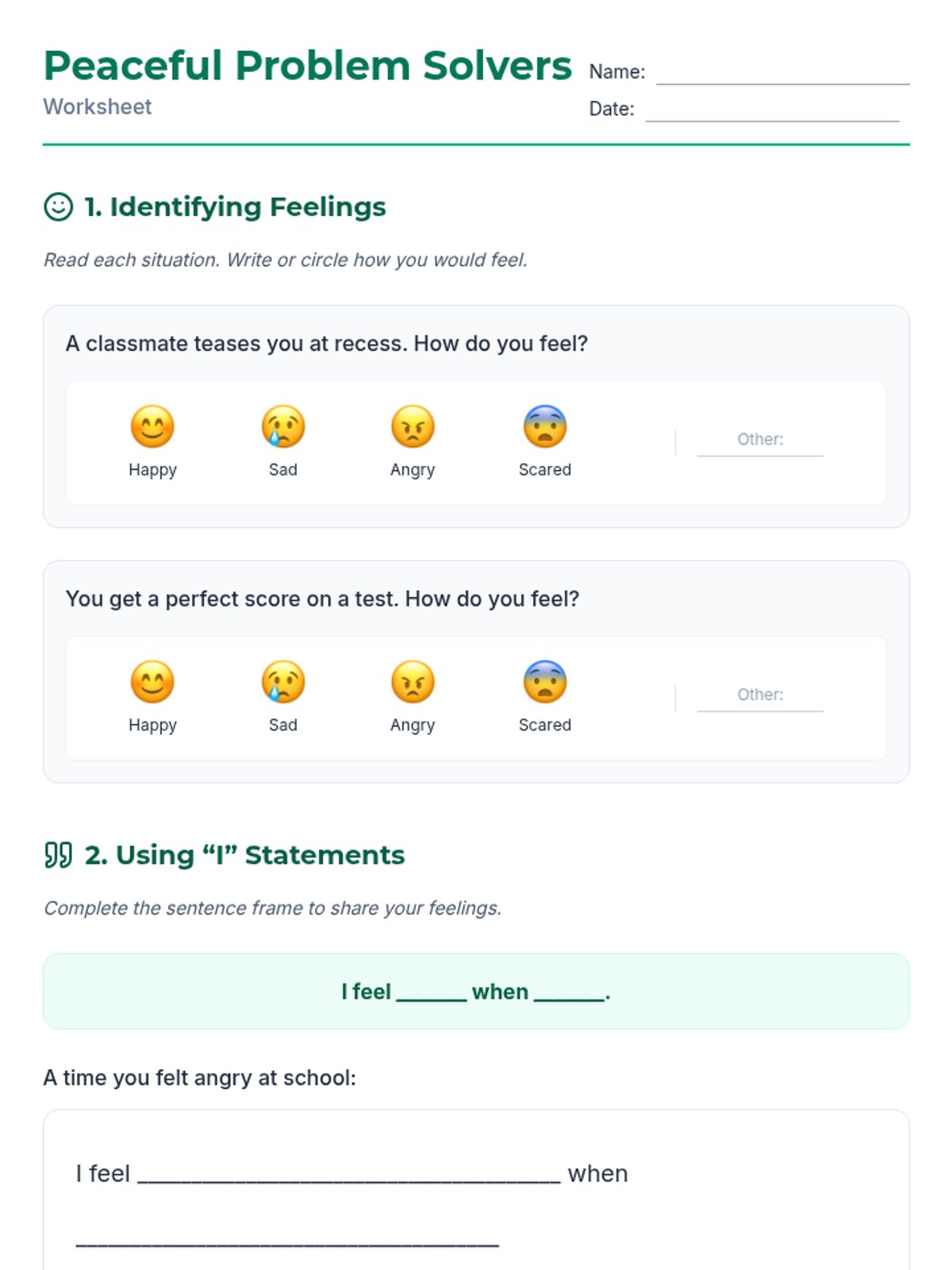Click the Happy emoji for the teasing question
952x1270 pixels.
[152, 427]
